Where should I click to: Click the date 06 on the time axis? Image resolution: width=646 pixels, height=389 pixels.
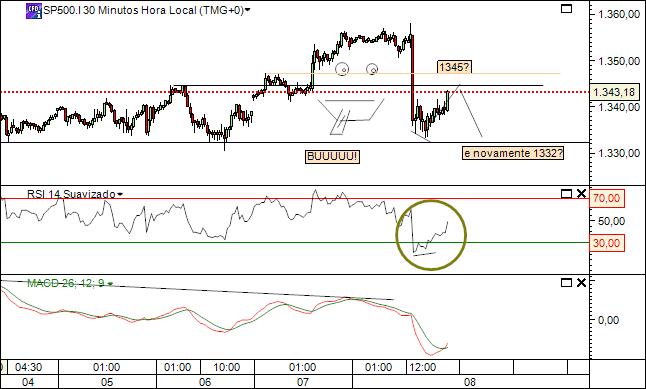(205, 382)
